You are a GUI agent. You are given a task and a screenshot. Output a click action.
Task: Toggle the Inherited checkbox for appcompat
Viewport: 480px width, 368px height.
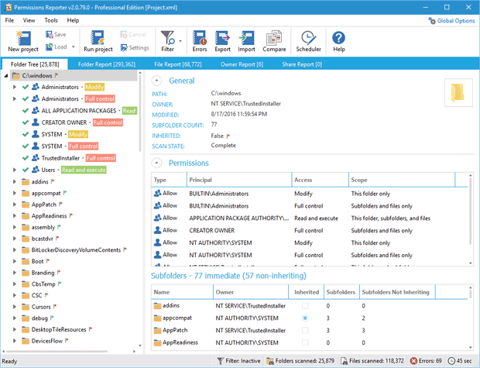click(305, 318)
